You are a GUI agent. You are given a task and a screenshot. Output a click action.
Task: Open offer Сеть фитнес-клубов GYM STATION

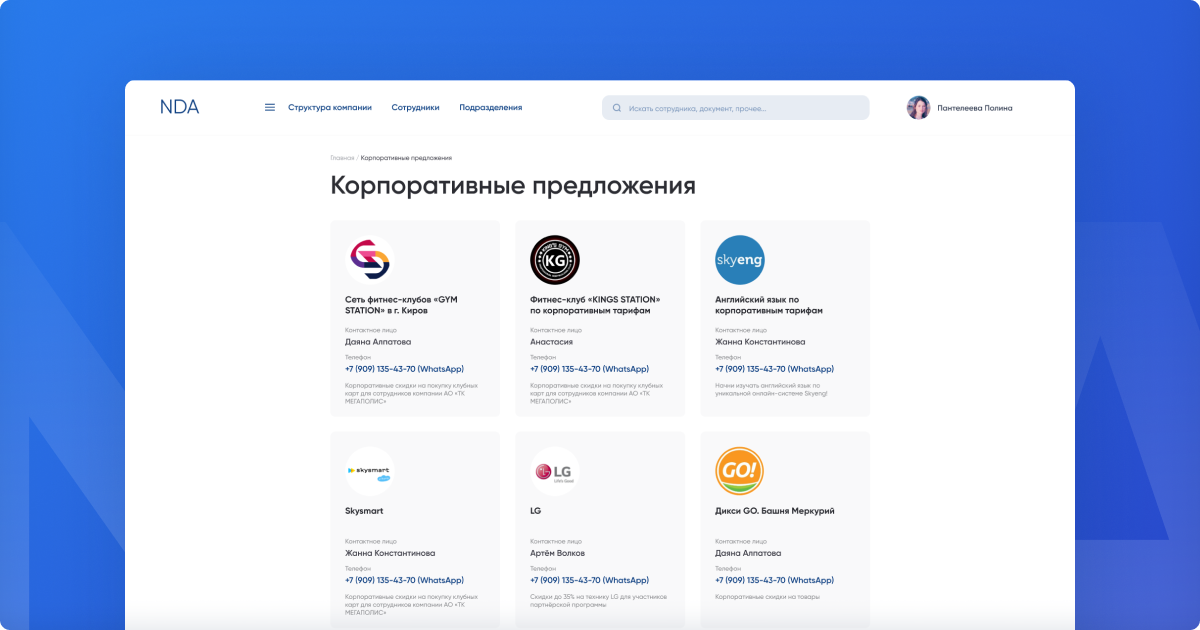401,305
